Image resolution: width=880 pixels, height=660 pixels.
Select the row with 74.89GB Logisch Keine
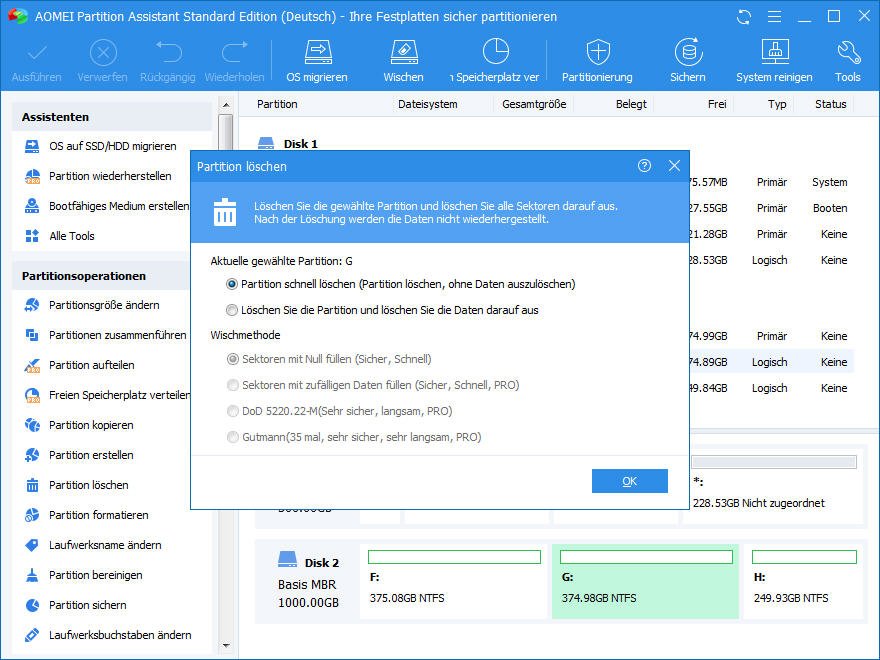point(772,362)
